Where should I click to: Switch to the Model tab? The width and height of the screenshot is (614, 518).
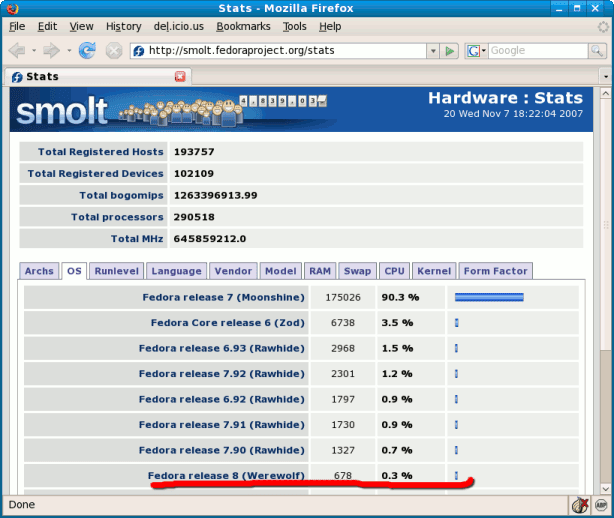click(x=280, y=271)
